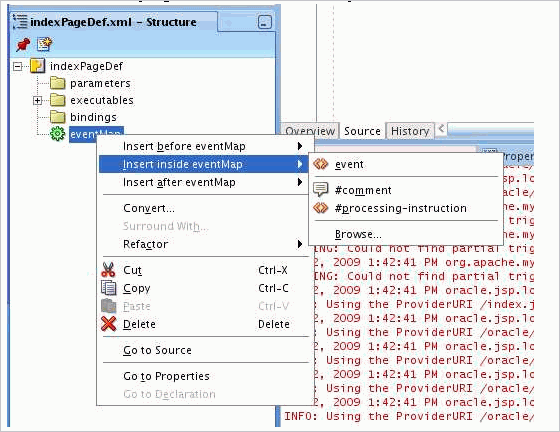The width and height of the screenshot is (560, 432).
Task: Switch to the History tab
Action: coord(410,131)
